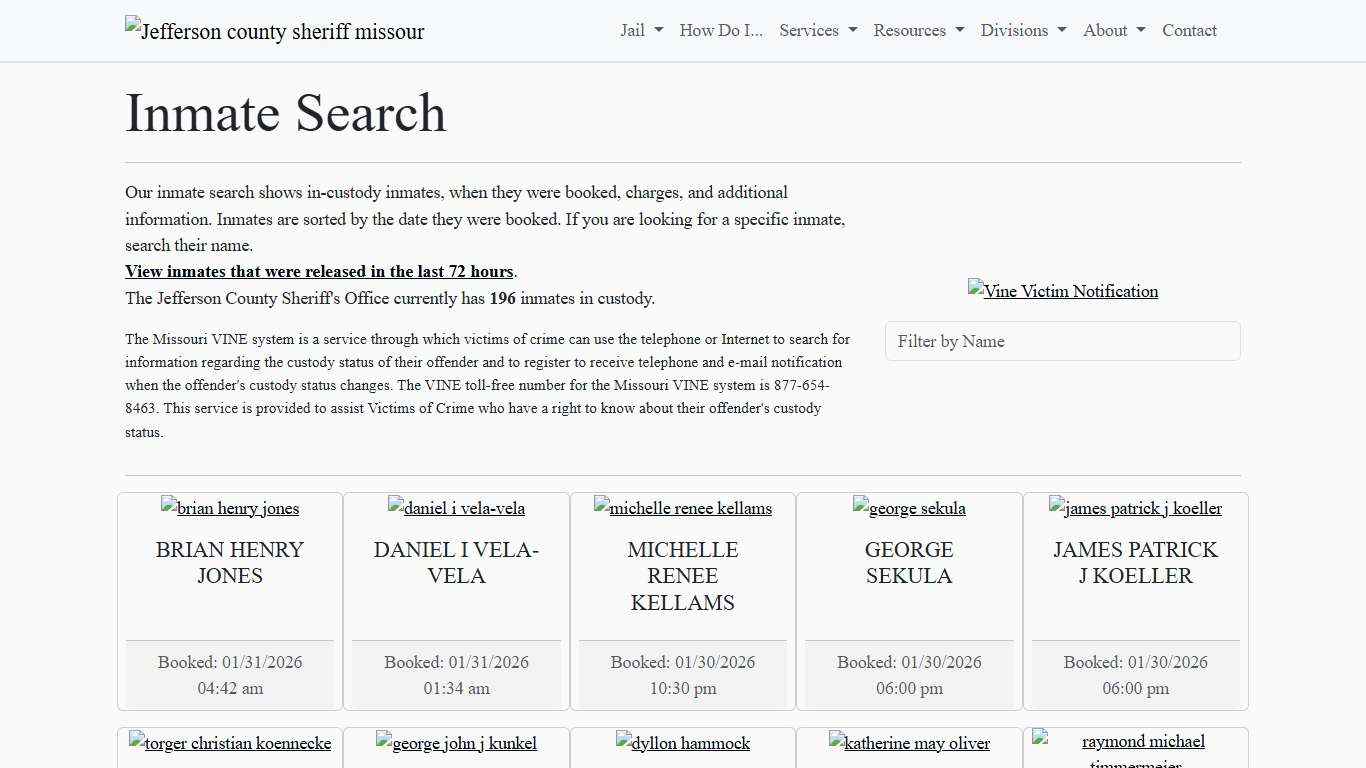1366x768 pixels.
Task: Expand the Resources dropdown
Action: click(x=917, y=30)
